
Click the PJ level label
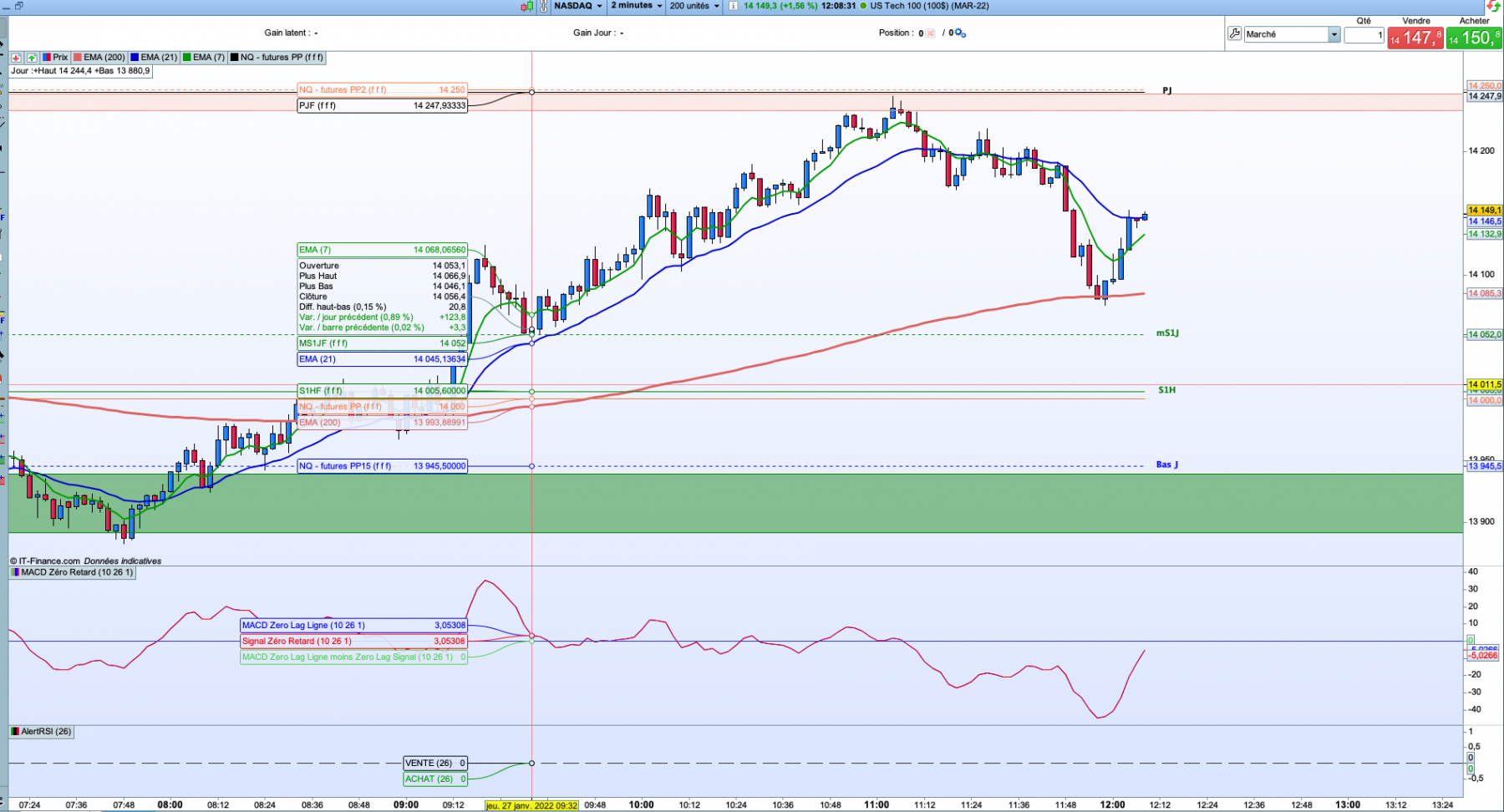click(x=1167, y=90)
